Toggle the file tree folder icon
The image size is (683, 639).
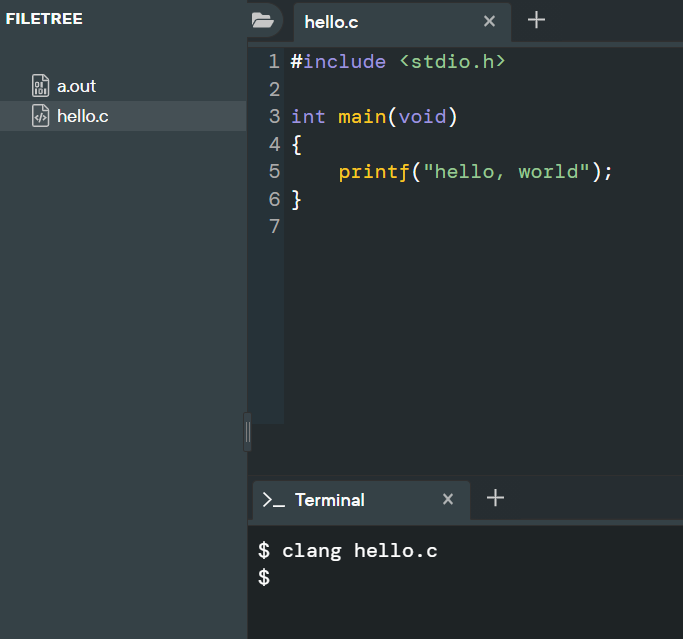(x=263, y=20)
